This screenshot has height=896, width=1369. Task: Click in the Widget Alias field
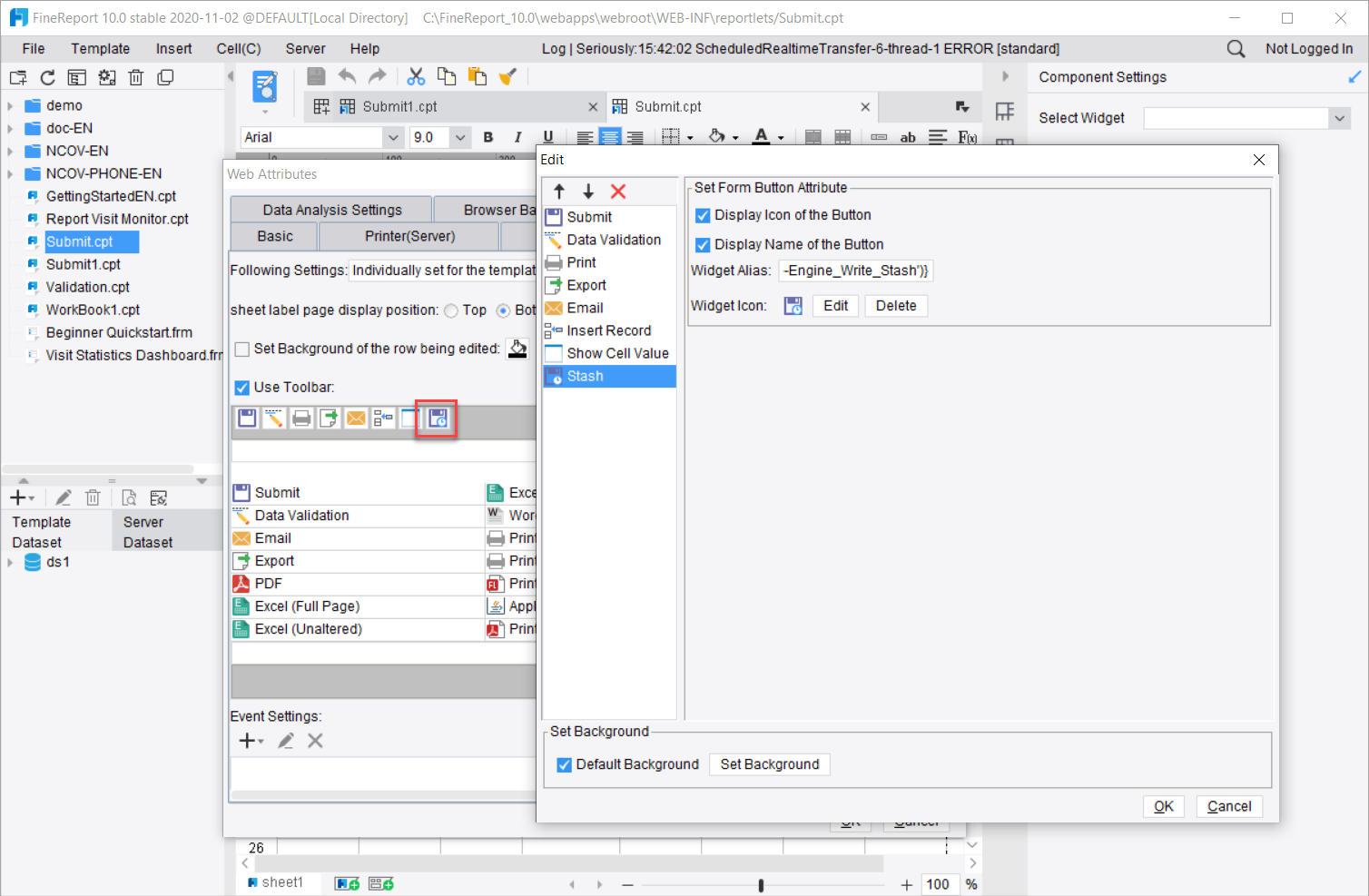855,271
